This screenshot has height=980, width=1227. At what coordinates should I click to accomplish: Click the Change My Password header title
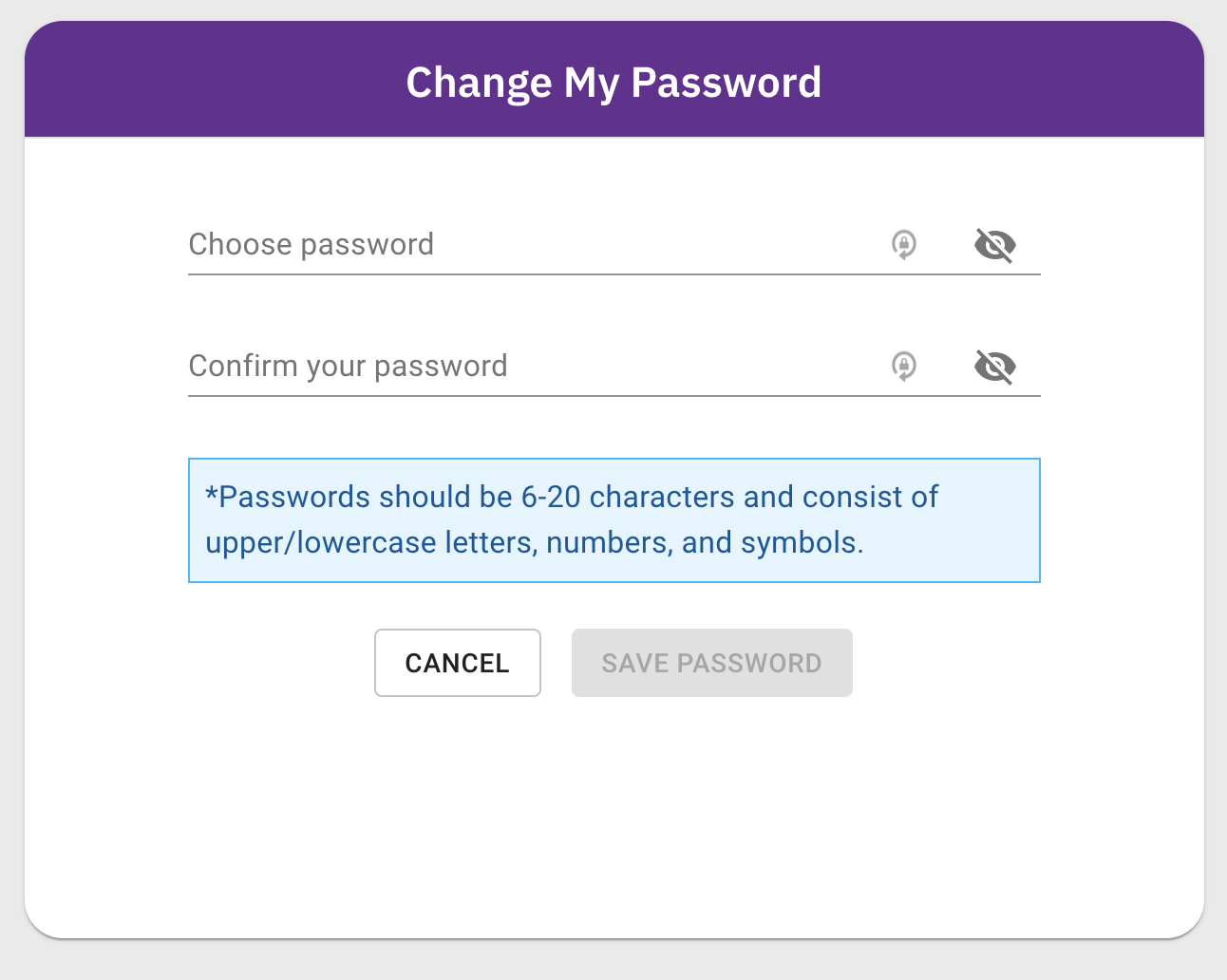point(613,83)
